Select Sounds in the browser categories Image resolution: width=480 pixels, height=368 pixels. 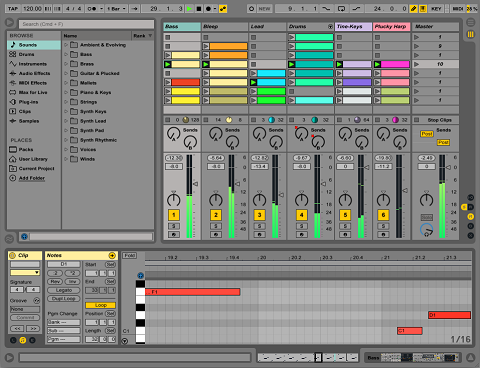pyautogui.click(x=33, y=45)
